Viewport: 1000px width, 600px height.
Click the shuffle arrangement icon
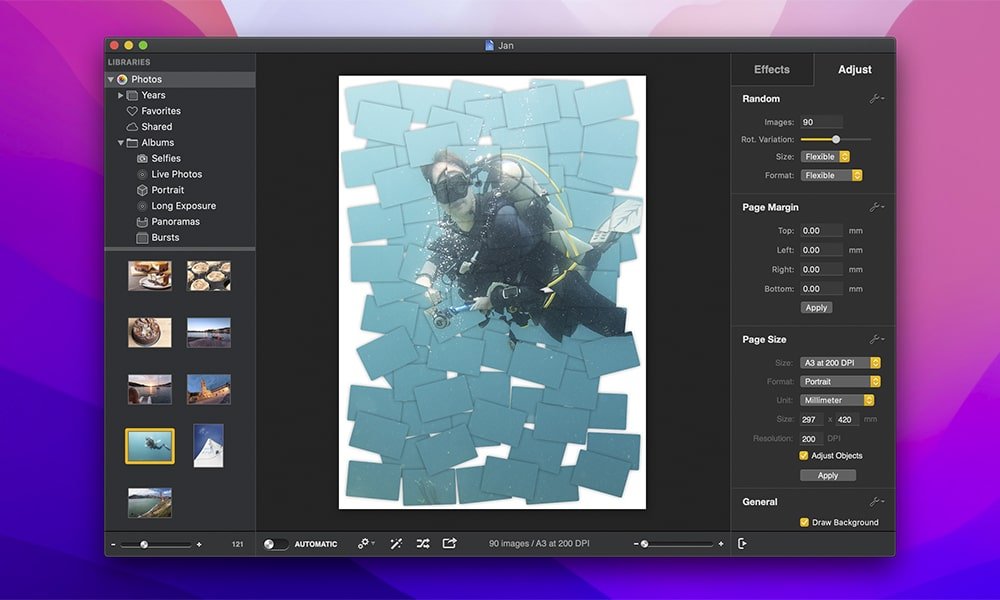(x=423, y=543)
